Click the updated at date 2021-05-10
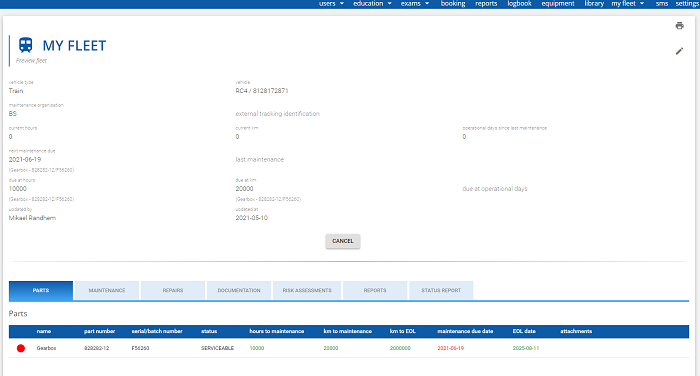Image resolution: width=700 pixels, height=376 pixels. coord(251,218)
